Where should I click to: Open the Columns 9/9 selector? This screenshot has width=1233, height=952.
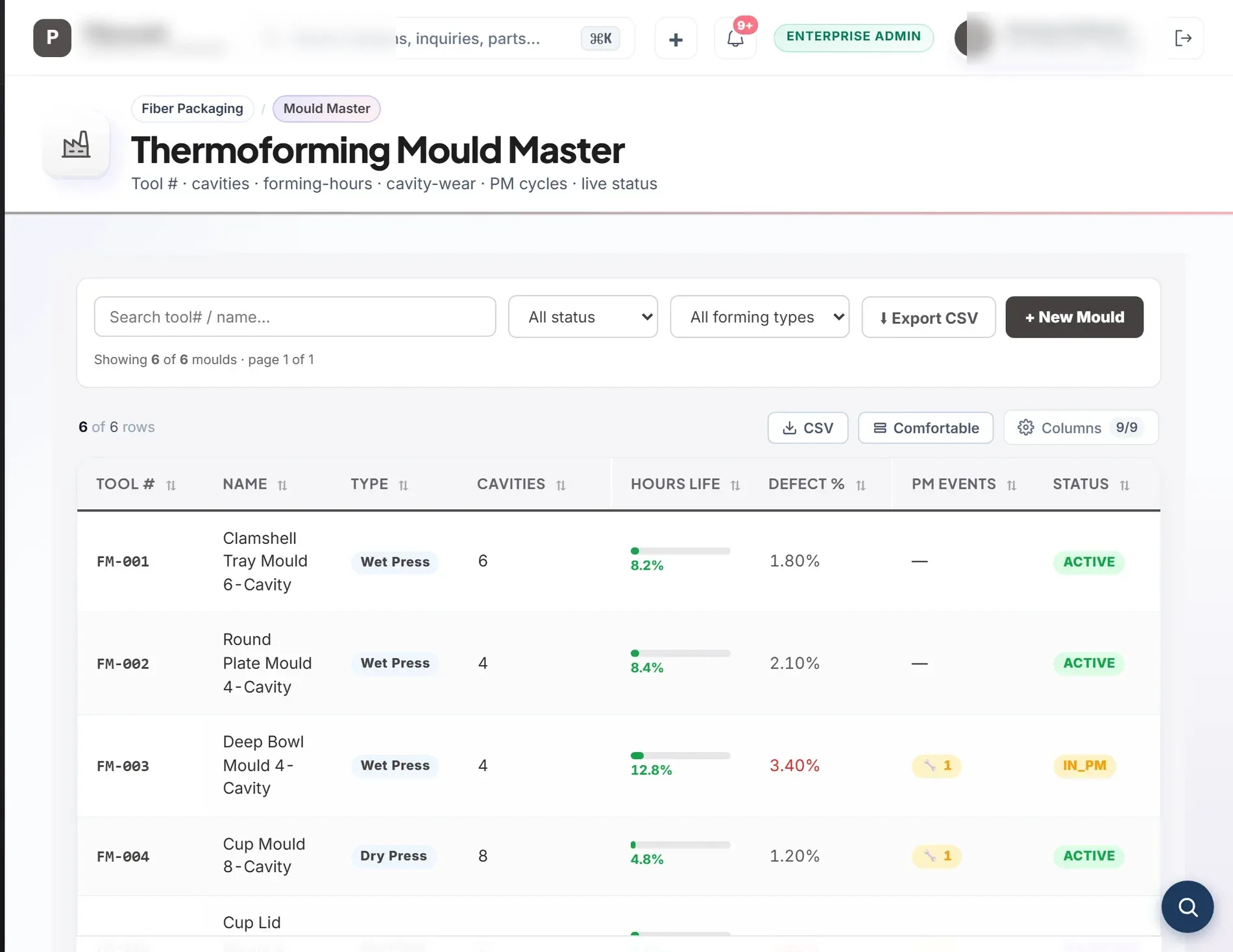click(1080, 428)
